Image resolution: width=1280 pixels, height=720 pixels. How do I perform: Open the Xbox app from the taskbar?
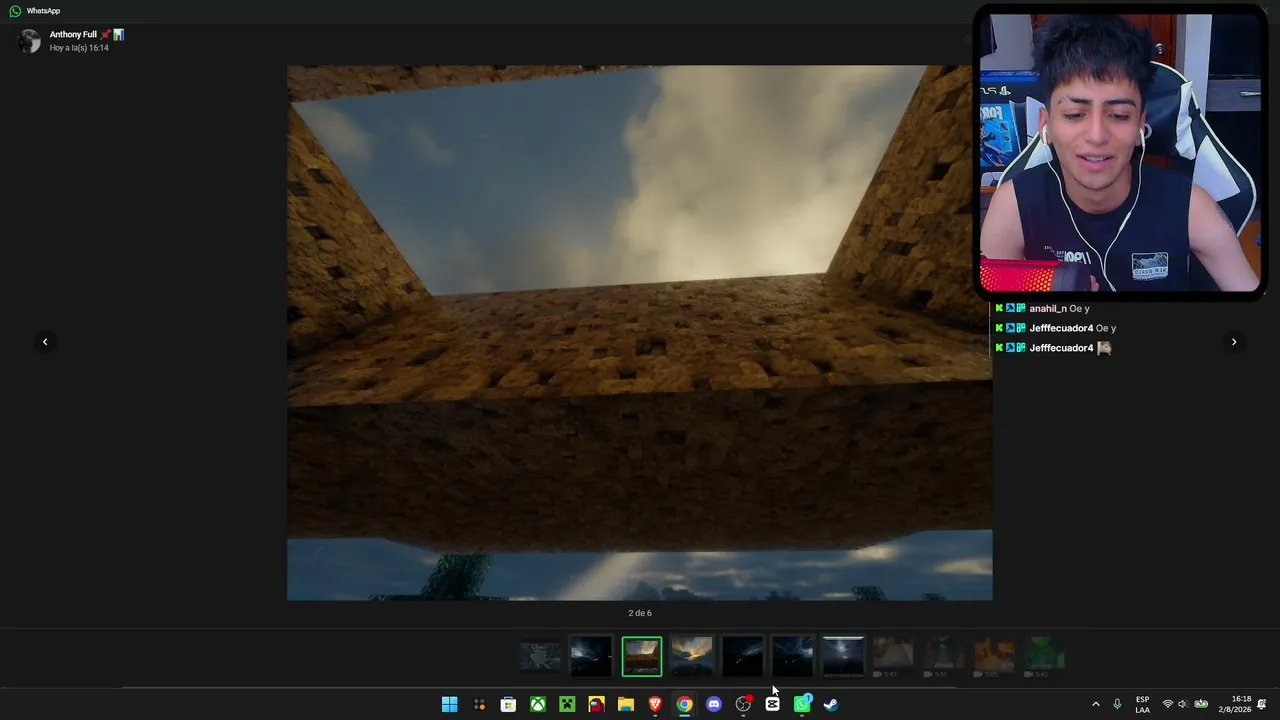tap(538, 704)
